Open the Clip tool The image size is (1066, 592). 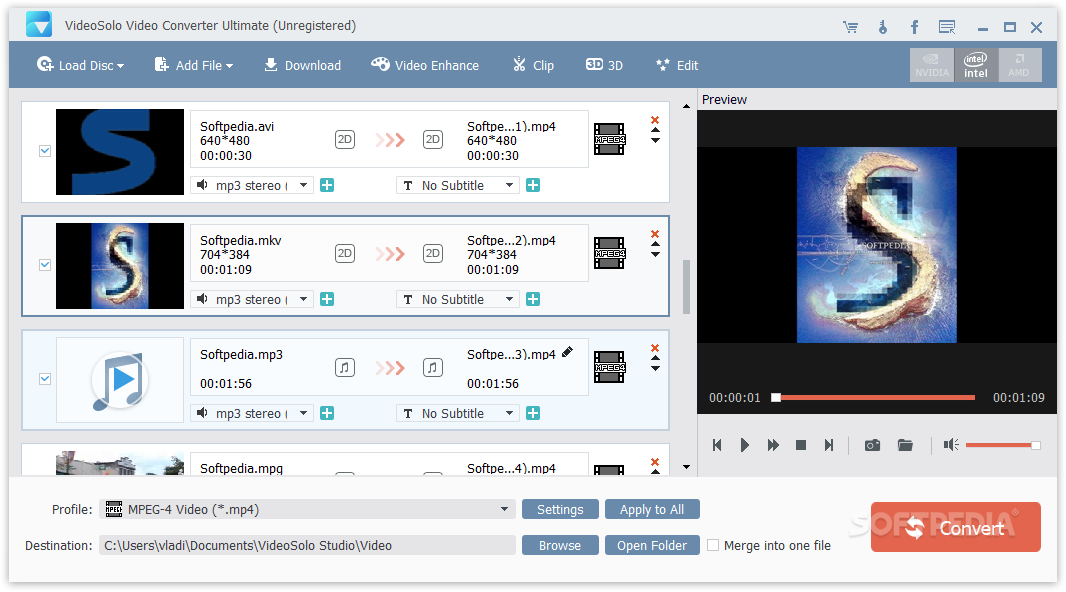click(533, 65)
